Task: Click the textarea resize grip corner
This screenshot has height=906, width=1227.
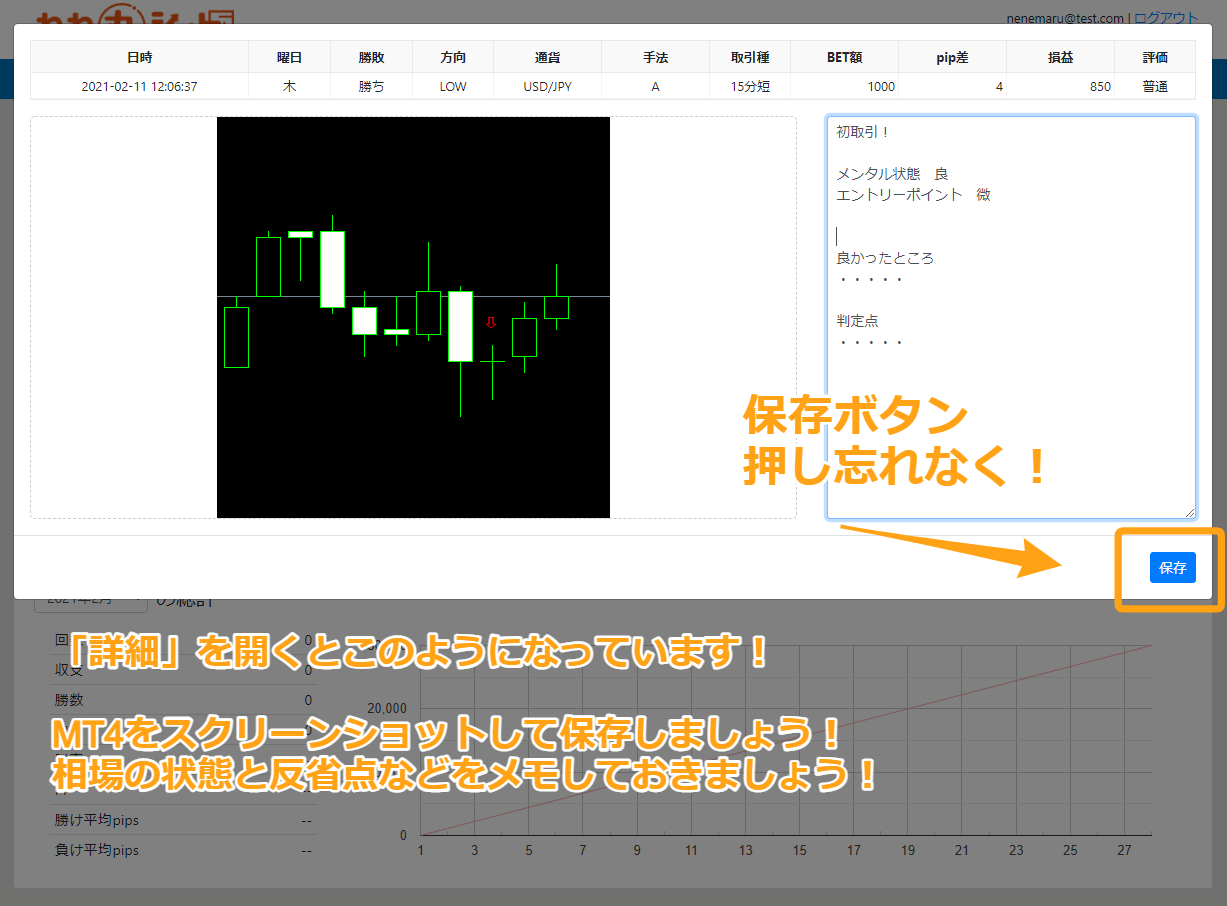Action: pos(1189,512)
